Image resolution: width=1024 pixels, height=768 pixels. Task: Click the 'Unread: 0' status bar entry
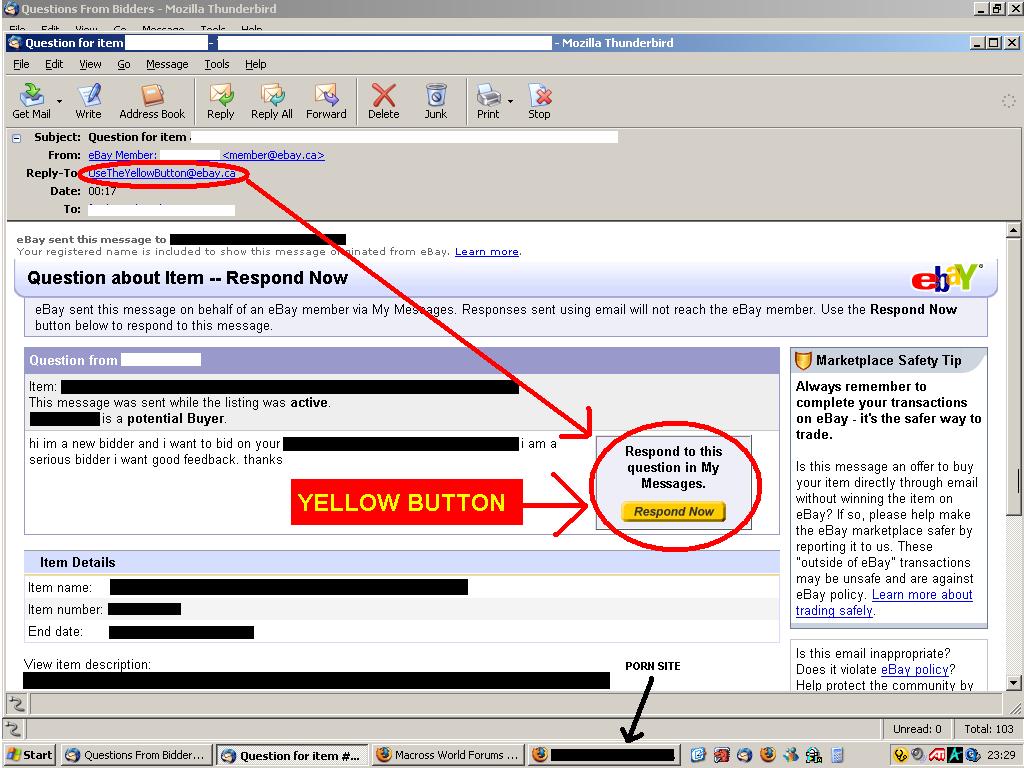[x=917, y=729]
